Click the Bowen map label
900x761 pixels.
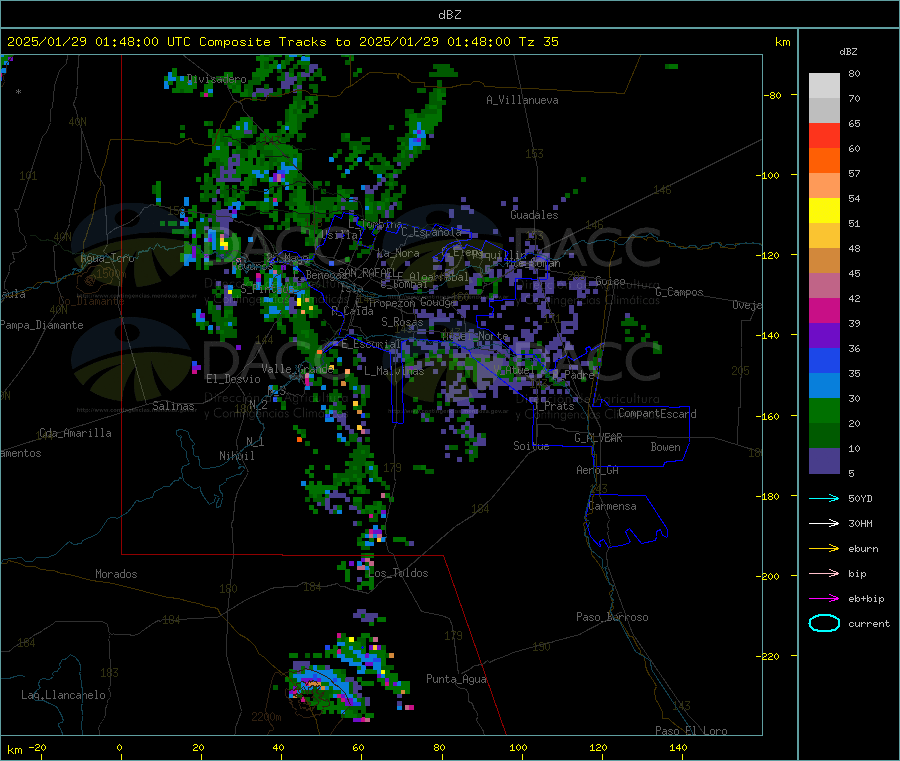pos(665,447)
